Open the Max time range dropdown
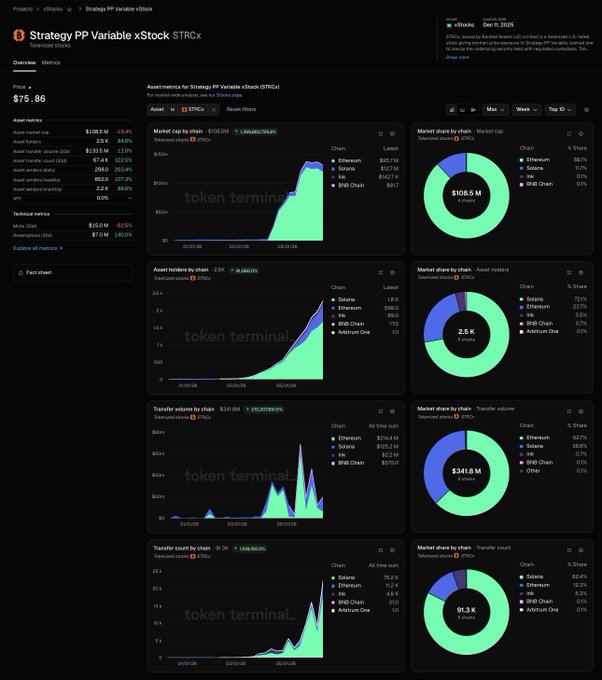The image size is (602, 680). pos(495,110)
